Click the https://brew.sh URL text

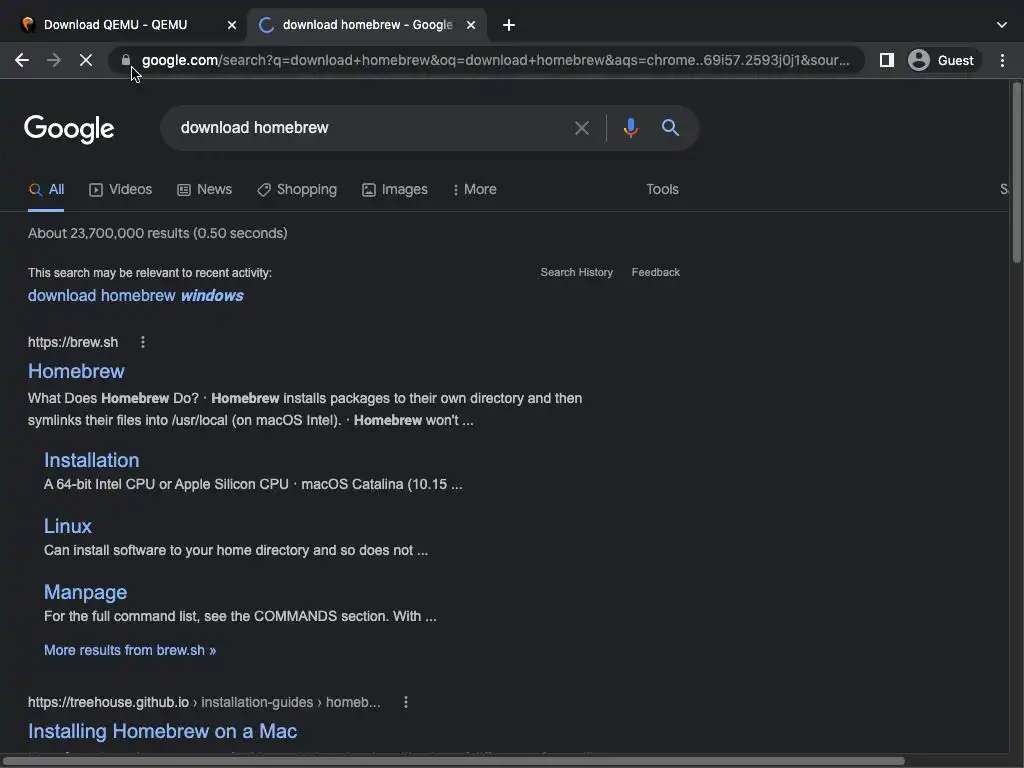[73, 342]
